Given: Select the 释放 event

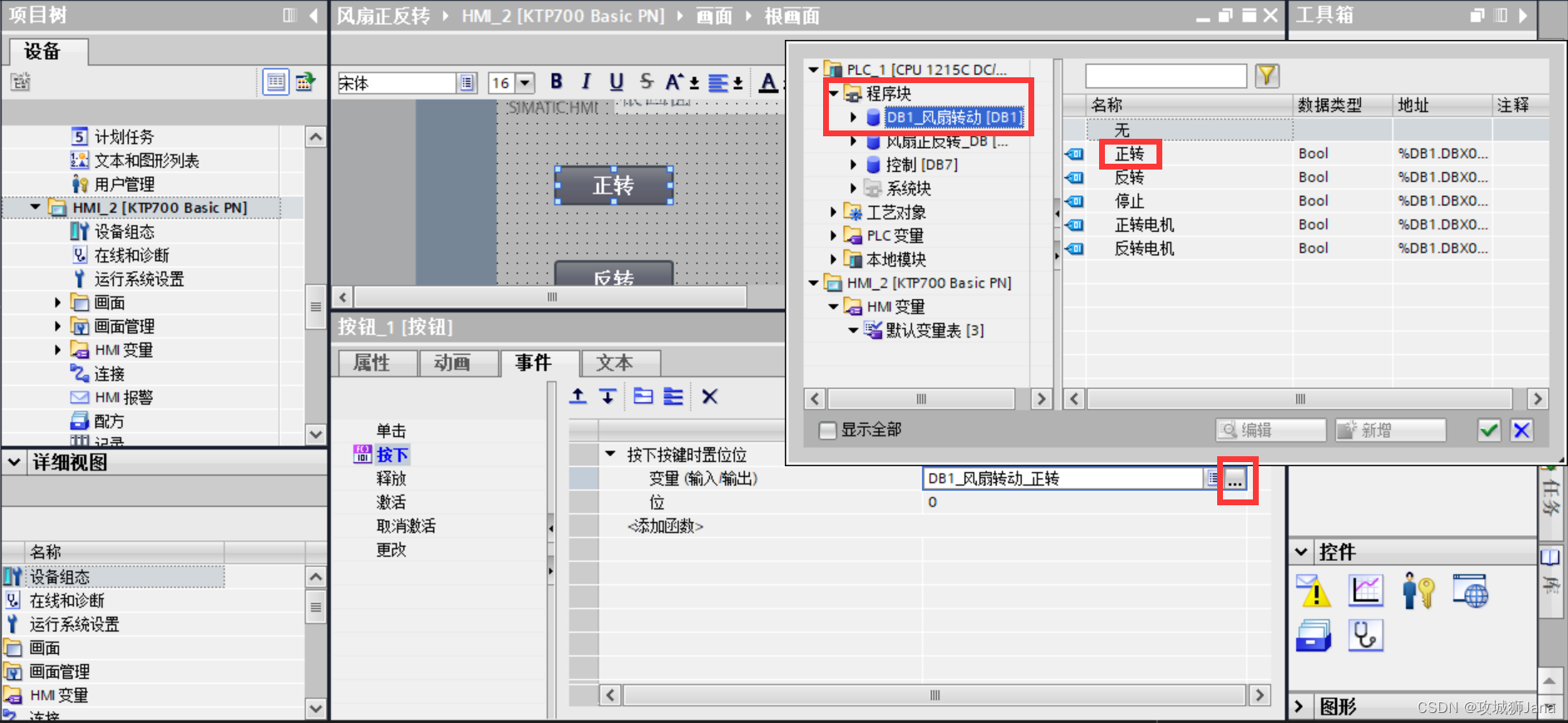Looking at the screenshot, I should tap(391, 479).
